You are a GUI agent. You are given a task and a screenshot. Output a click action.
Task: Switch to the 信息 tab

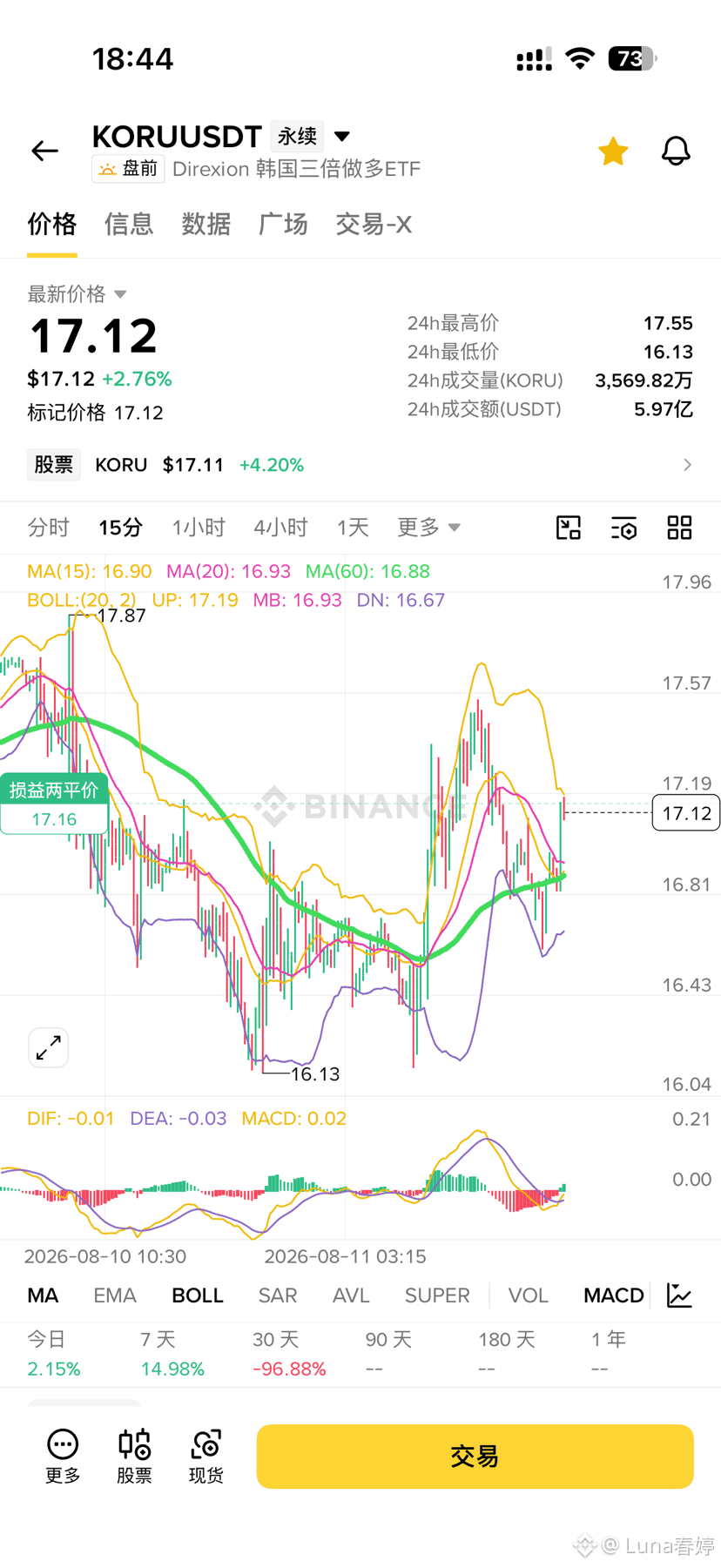[129, 225]
